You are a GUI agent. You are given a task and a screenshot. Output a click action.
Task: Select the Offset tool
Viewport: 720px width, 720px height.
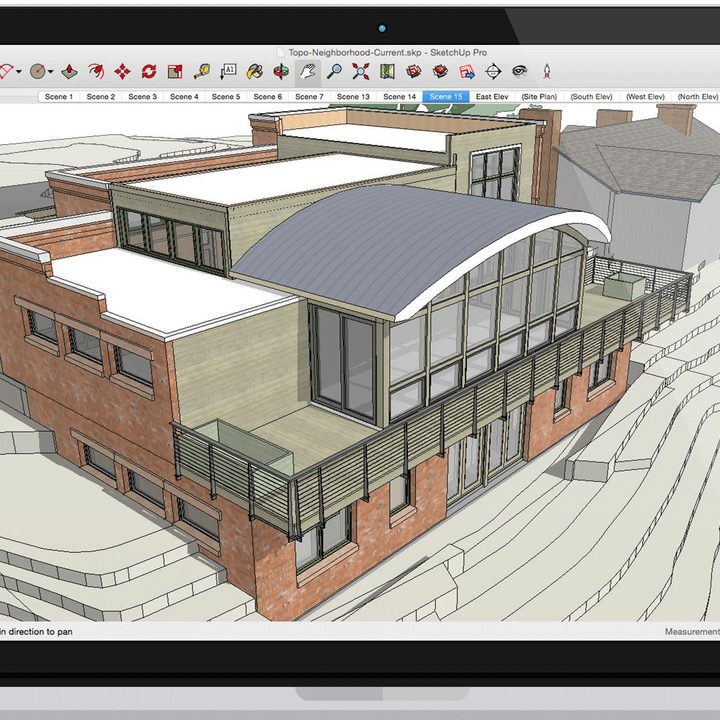click(x=96, y=71)
